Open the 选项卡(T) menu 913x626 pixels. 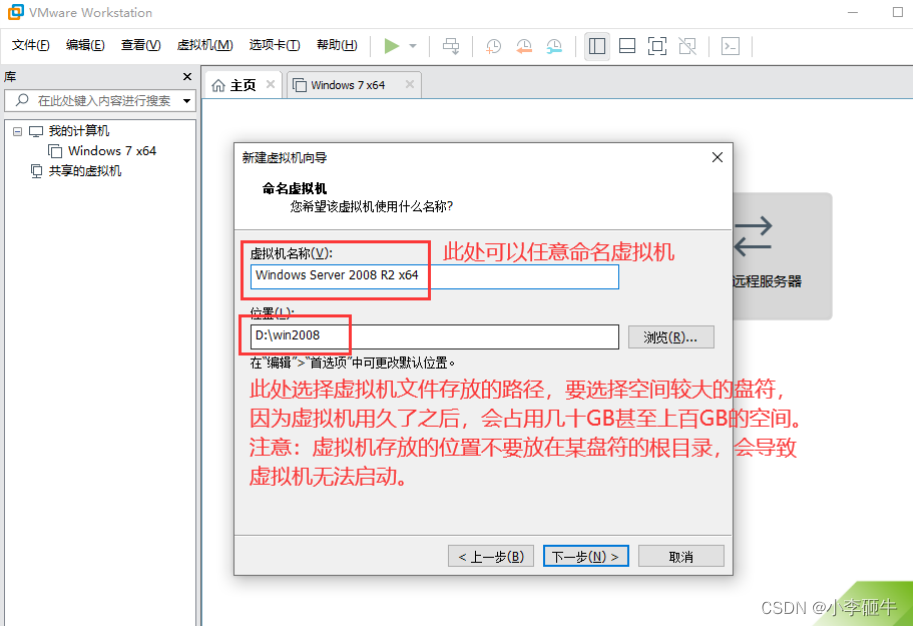[274, 45]
